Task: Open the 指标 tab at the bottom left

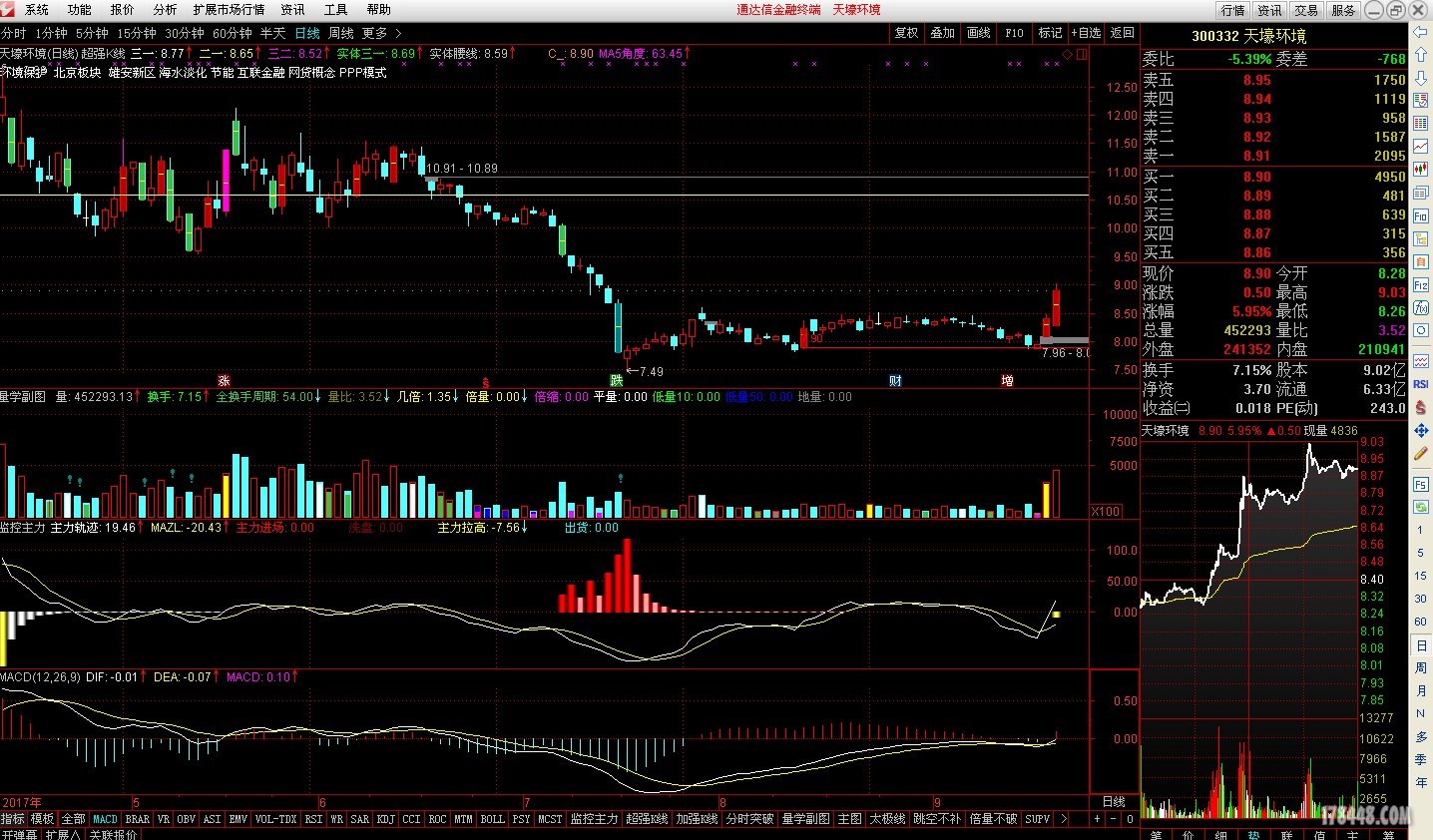Action: pos(13,819)
